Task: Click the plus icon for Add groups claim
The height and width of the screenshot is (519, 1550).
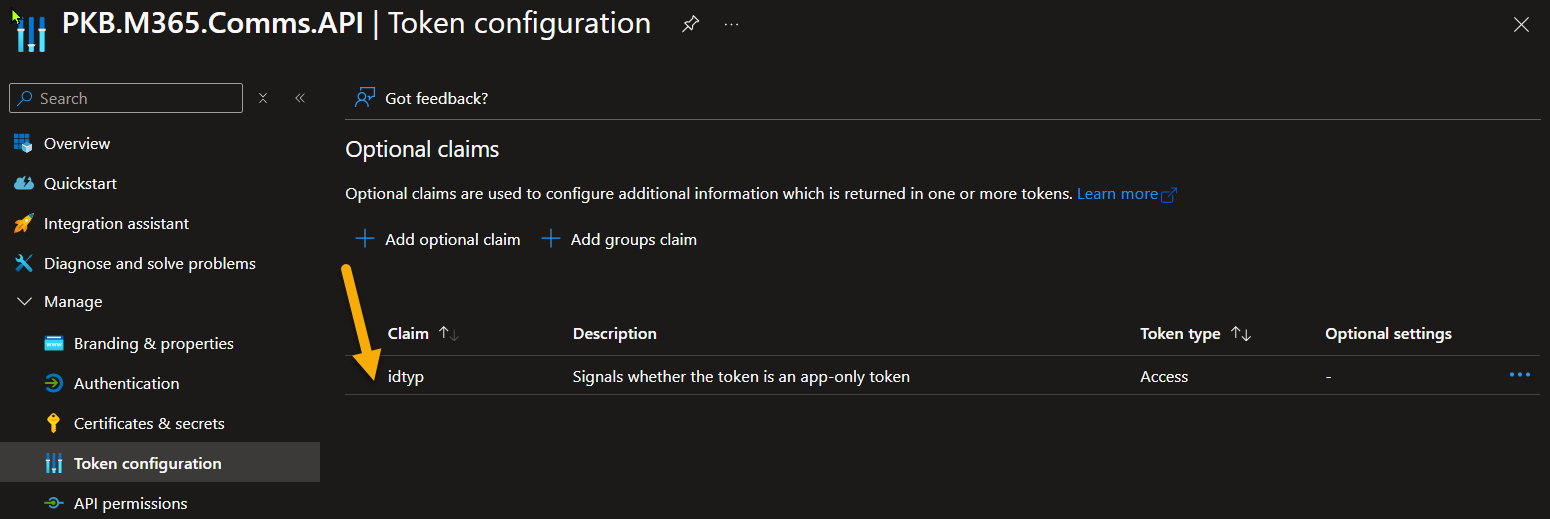Action: tap(550, 239)
